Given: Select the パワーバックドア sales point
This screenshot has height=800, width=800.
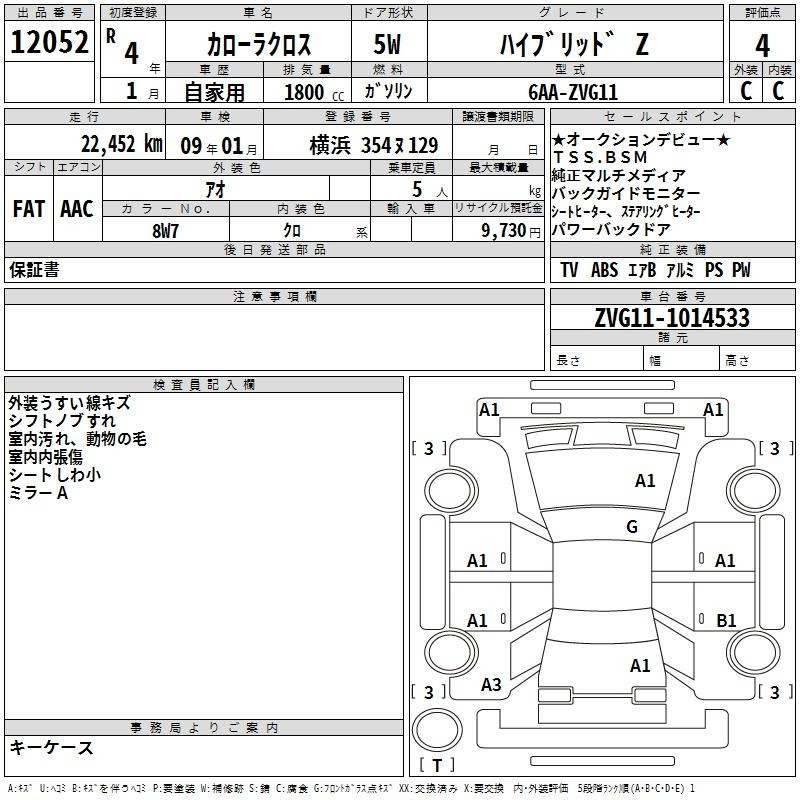Looking at the screenshot, I should (x=611, y=230).
